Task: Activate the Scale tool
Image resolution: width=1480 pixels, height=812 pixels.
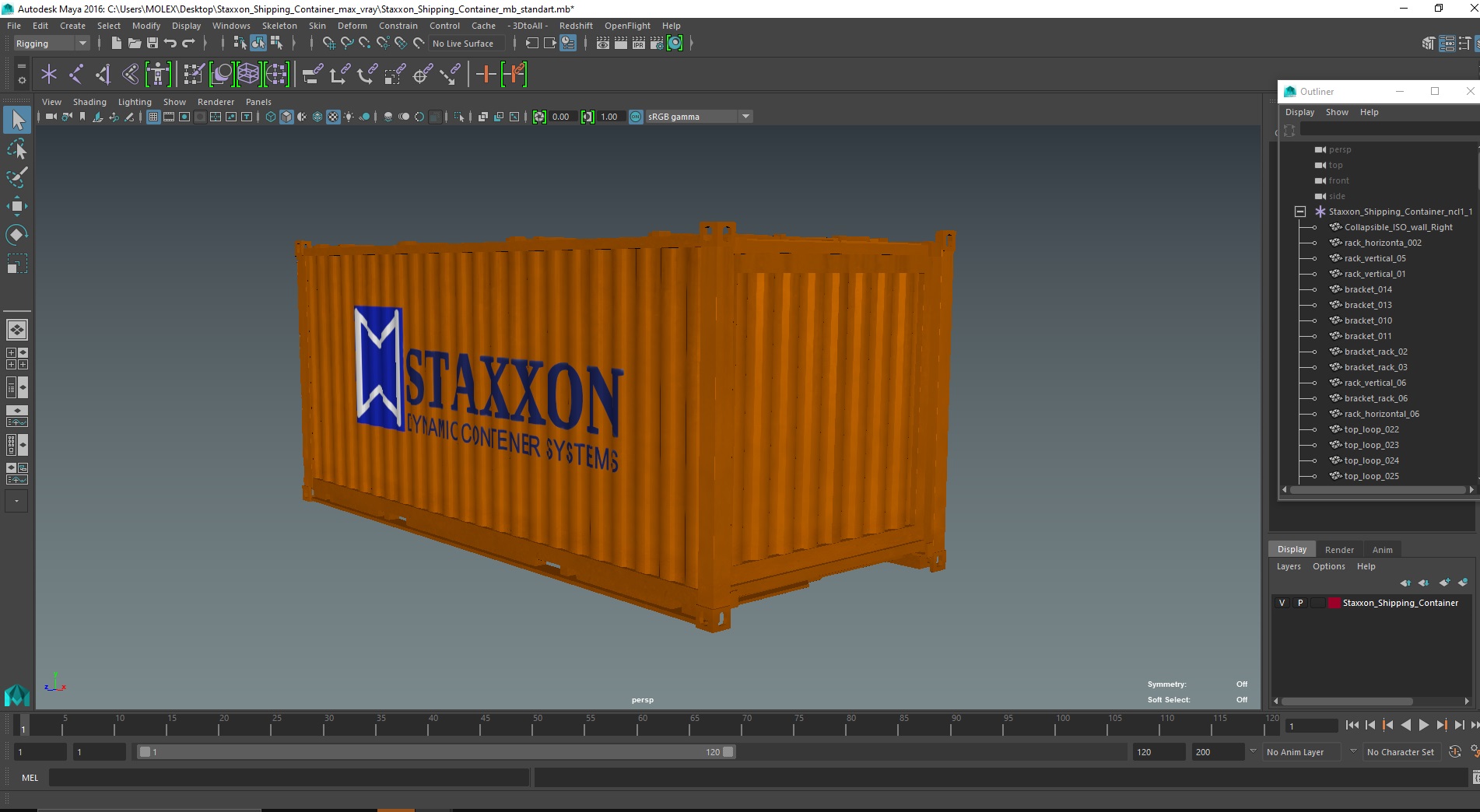Action: pos(17,264)
